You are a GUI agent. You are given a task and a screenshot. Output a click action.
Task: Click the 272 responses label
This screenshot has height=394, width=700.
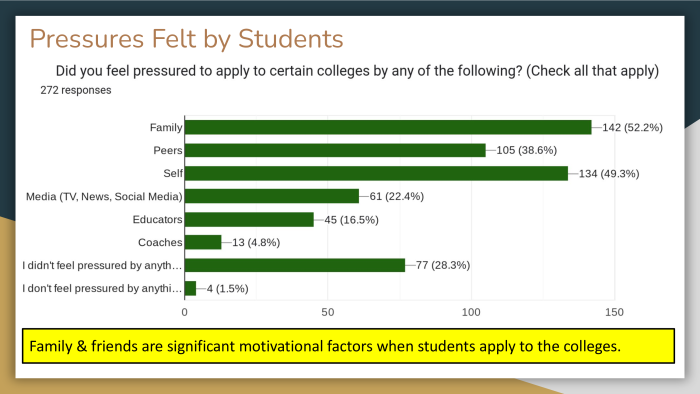pos(76,90)
